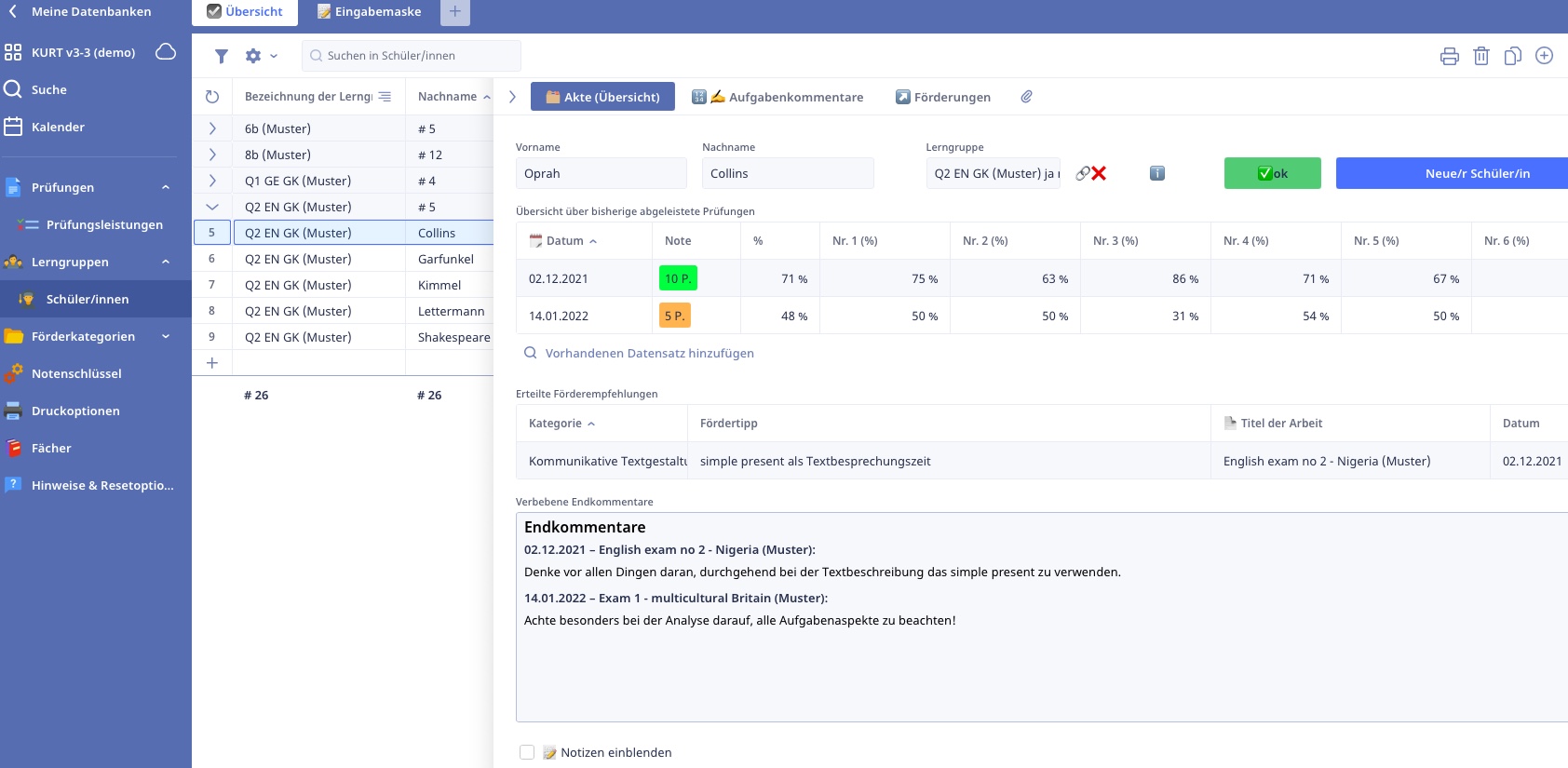The height and width of the screenshot is (768, 1568).
Task: Add a new view tab with plus
Action: pyautogui.click(x=454, y=12)
